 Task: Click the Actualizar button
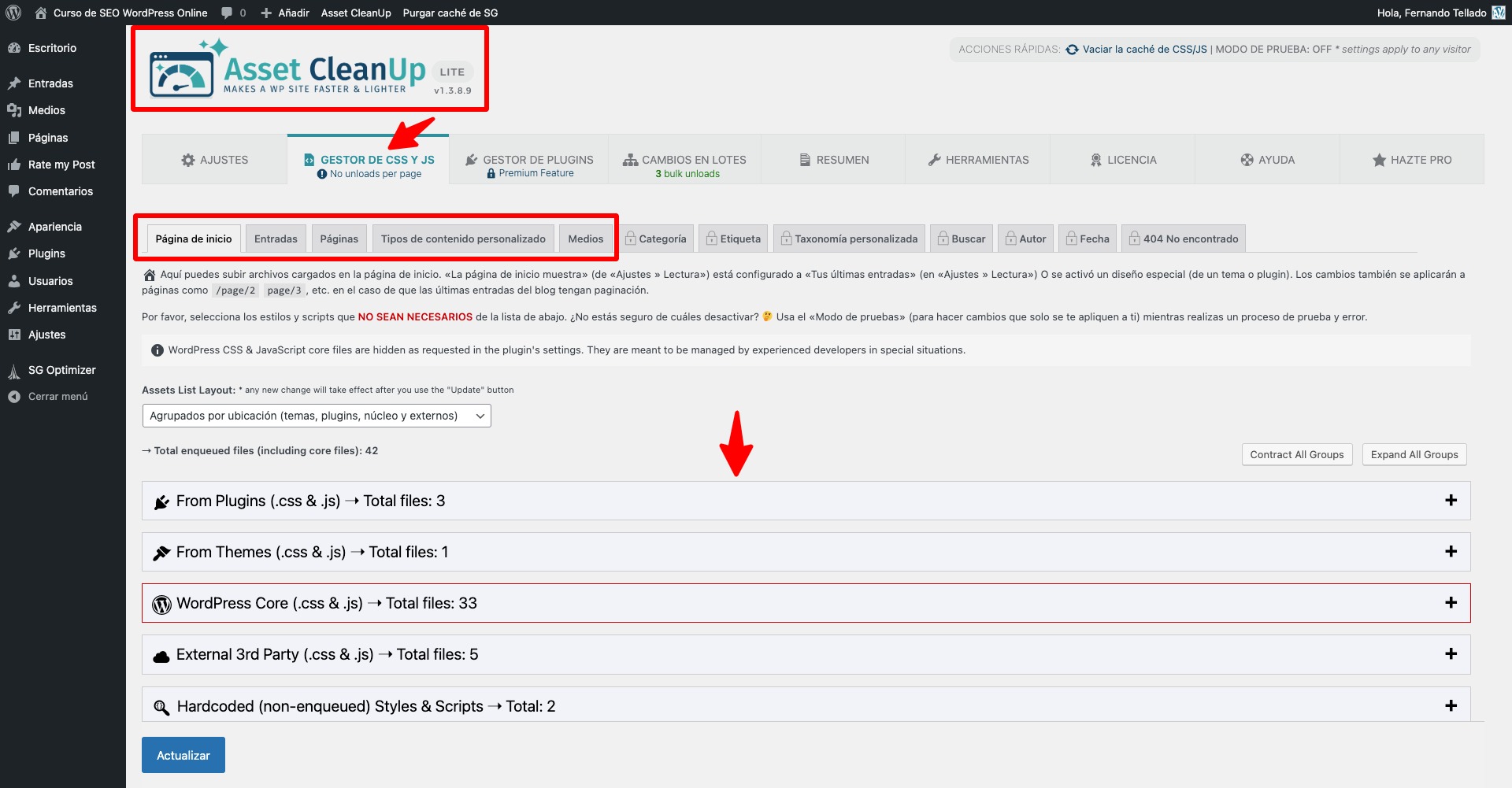(x=183, y=755)
